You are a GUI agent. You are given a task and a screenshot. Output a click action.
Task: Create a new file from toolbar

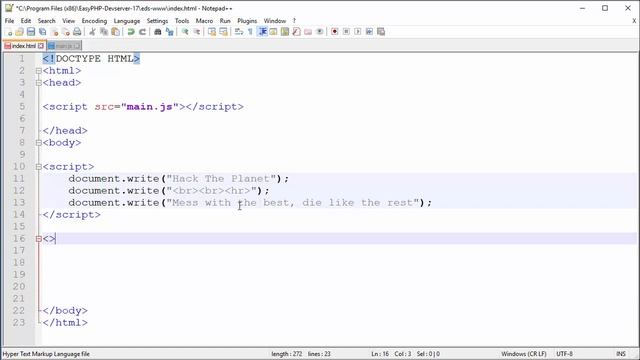(8, 32)
